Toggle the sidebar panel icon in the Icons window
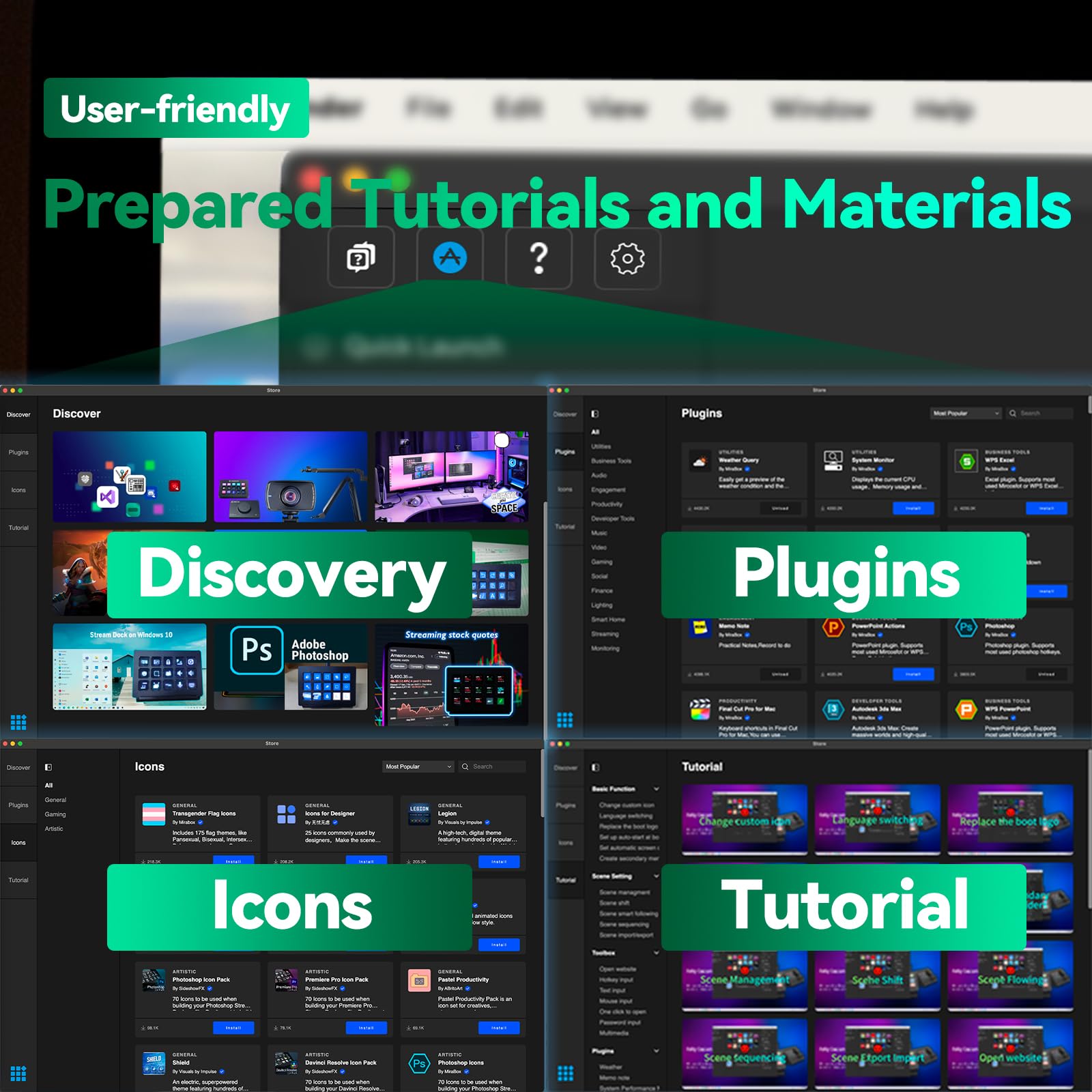1092x1092 pixels. click(x=48, y=767)
